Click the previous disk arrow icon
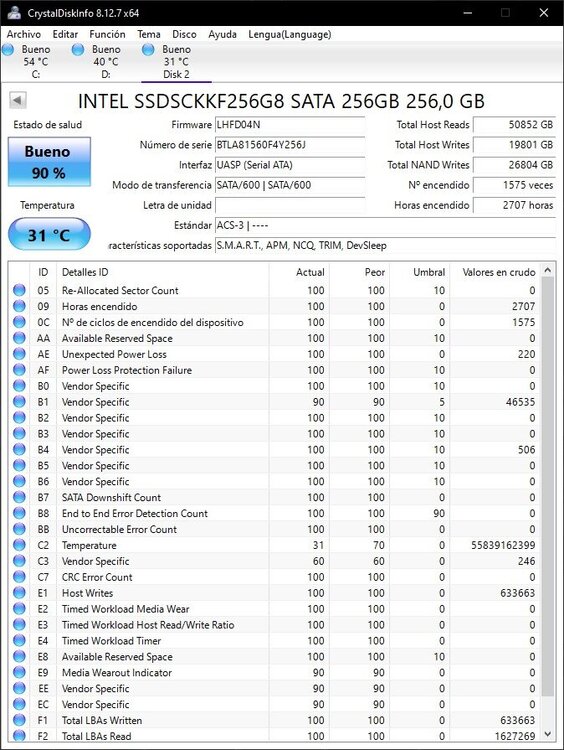Screen dimensions: 564x750 18,100
